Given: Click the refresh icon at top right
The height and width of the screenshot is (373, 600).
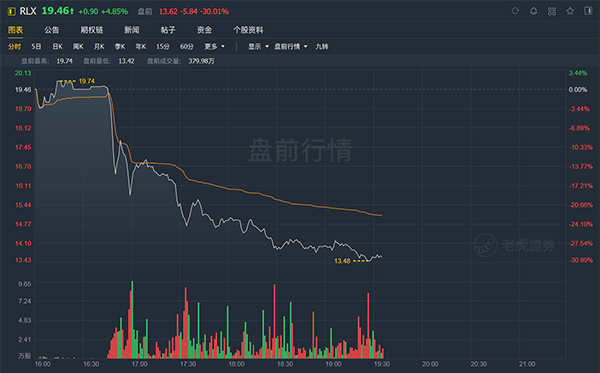Looking at the screenshot, I should [515, 11].
